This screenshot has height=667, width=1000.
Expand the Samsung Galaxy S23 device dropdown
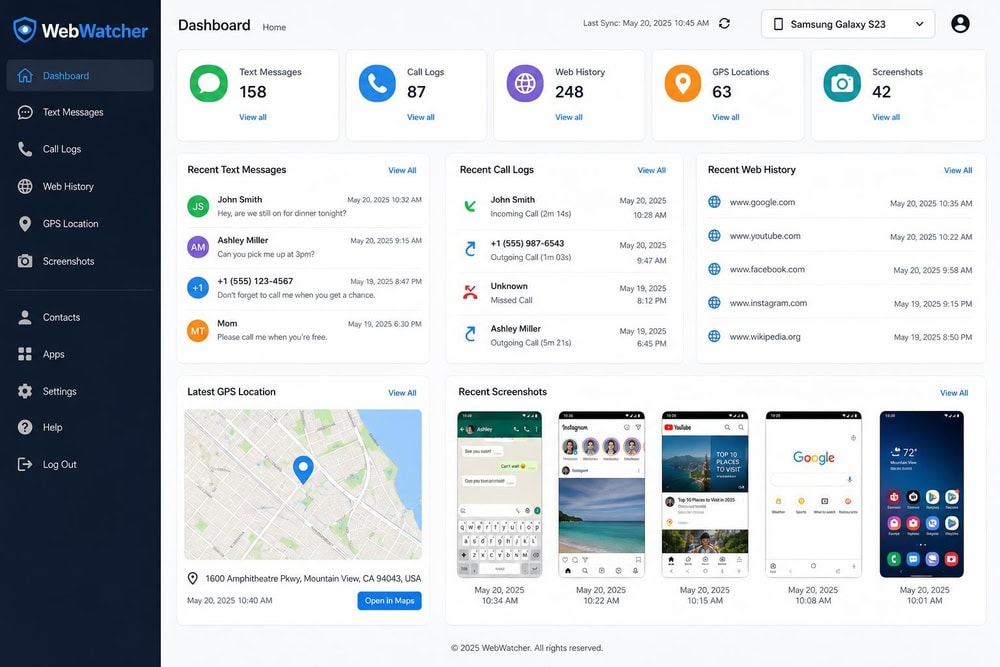click(848, 24)
